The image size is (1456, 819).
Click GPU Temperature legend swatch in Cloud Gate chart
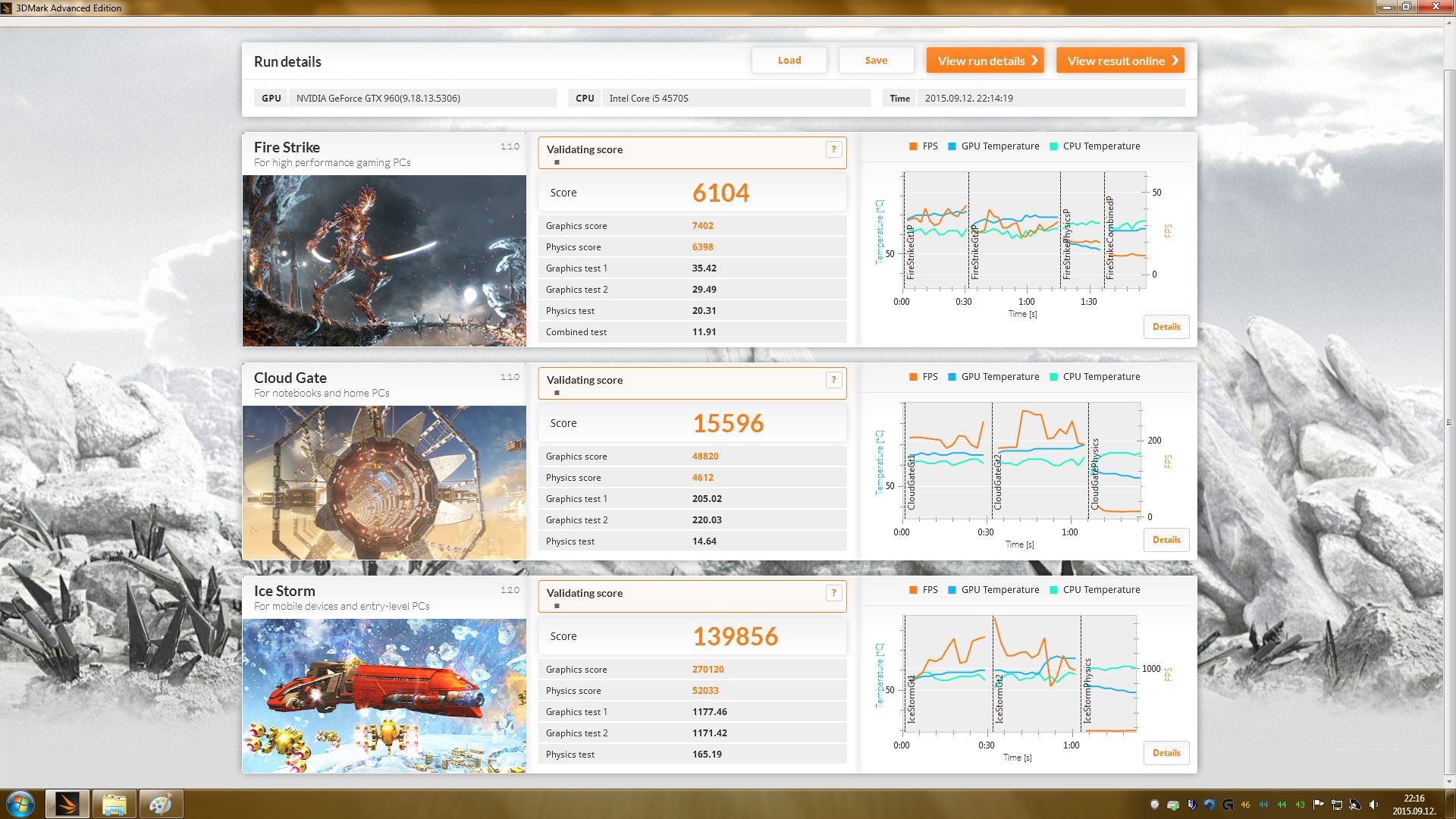pyautogui.click(x=952, y=377)
